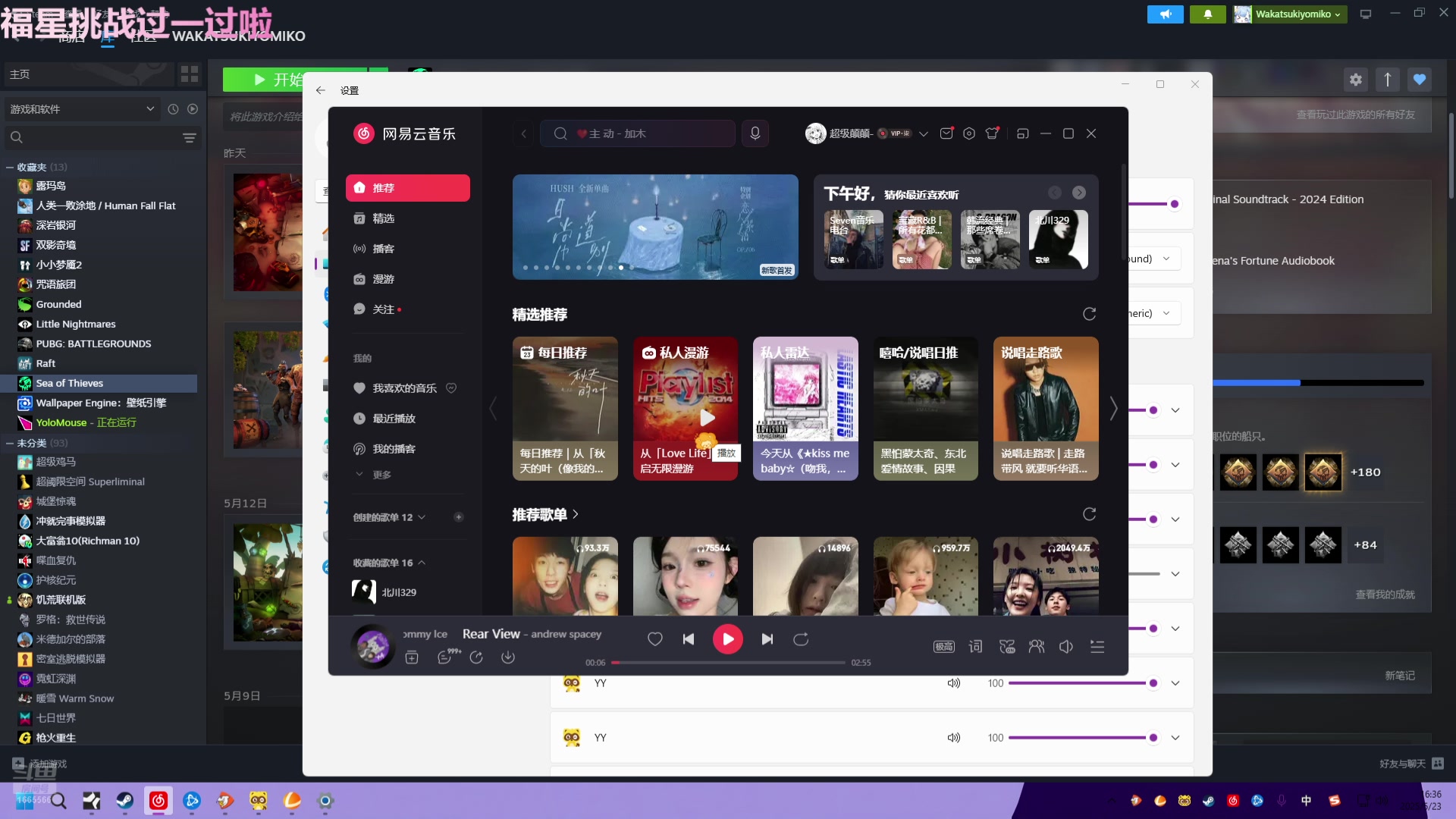Open the 北川329 collected playlist

click(408, 592)
